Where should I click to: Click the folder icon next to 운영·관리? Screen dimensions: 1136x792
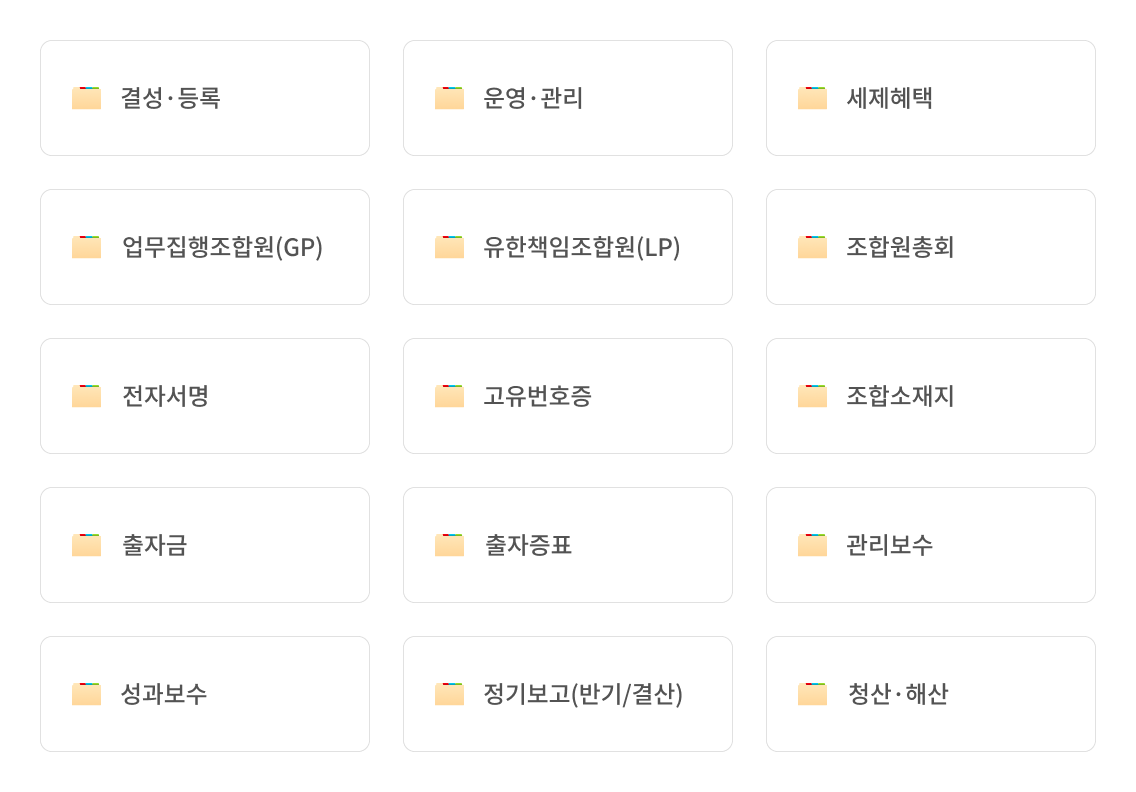[449, 98]
